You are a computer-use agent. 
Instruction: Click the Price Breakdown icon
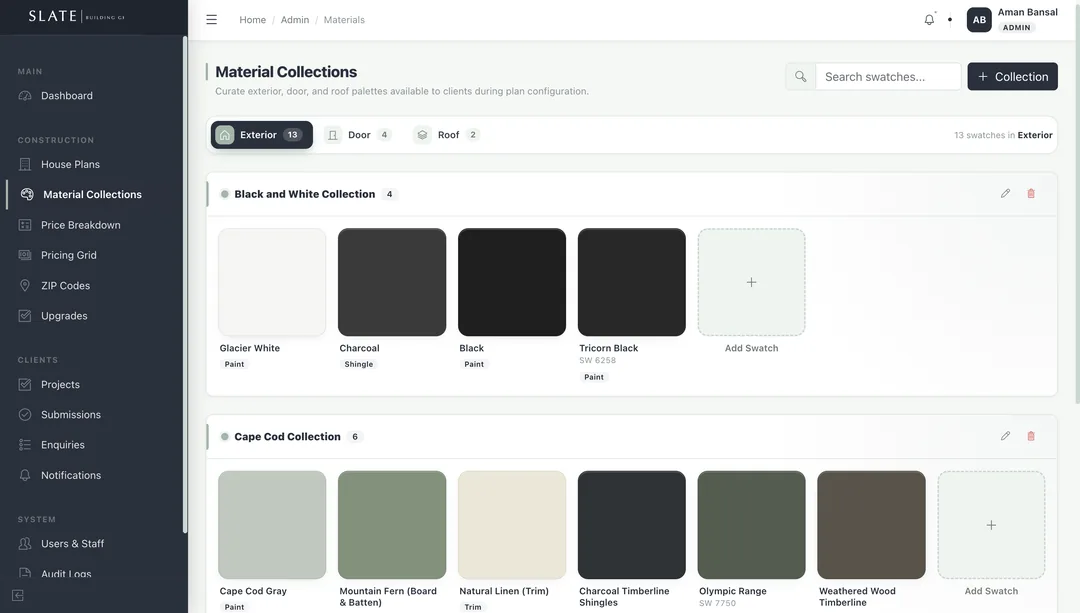[x=25, y=225]
